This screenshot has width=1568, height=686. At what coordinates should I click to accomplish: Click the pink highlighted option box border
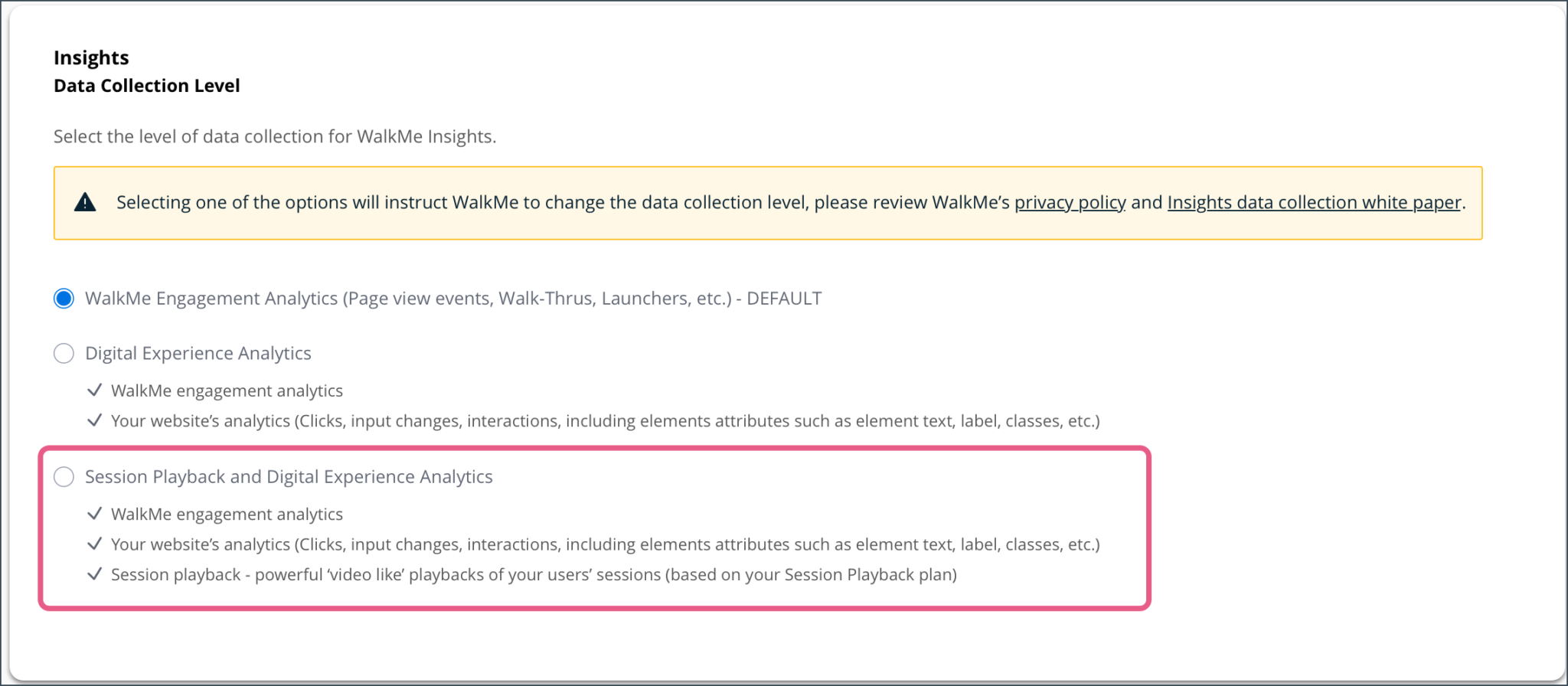[596, 450]
